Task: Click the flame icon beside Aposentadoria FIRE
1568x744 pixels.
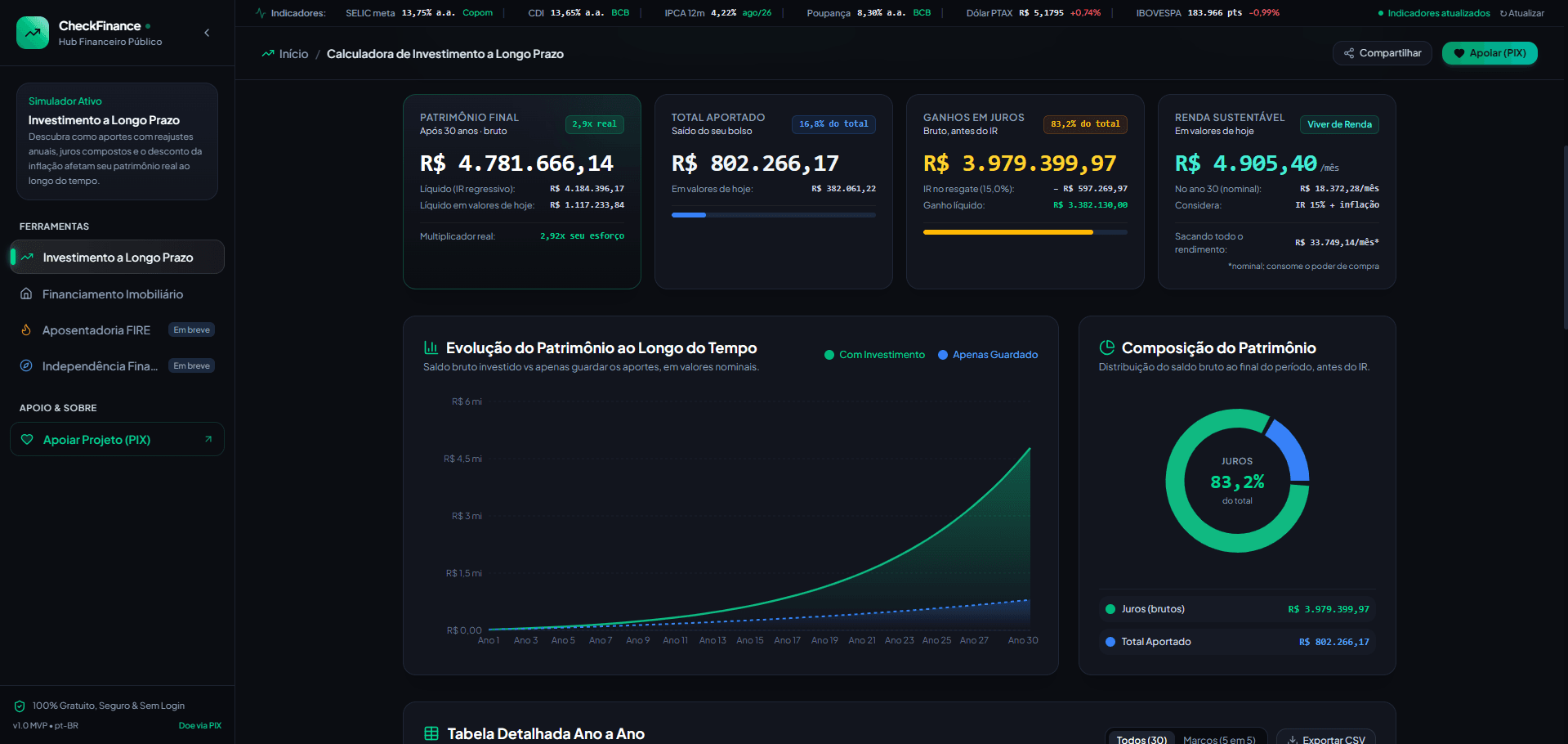Action: point(26,329)
